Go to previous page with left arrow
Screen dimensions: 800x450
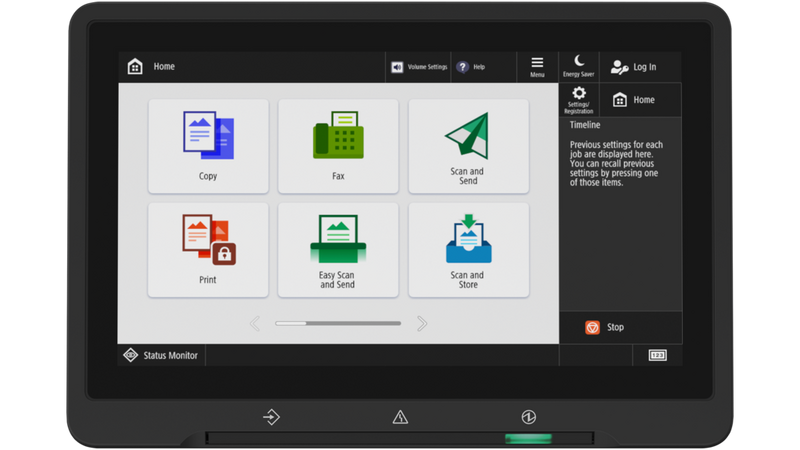(x=254, y=323)
